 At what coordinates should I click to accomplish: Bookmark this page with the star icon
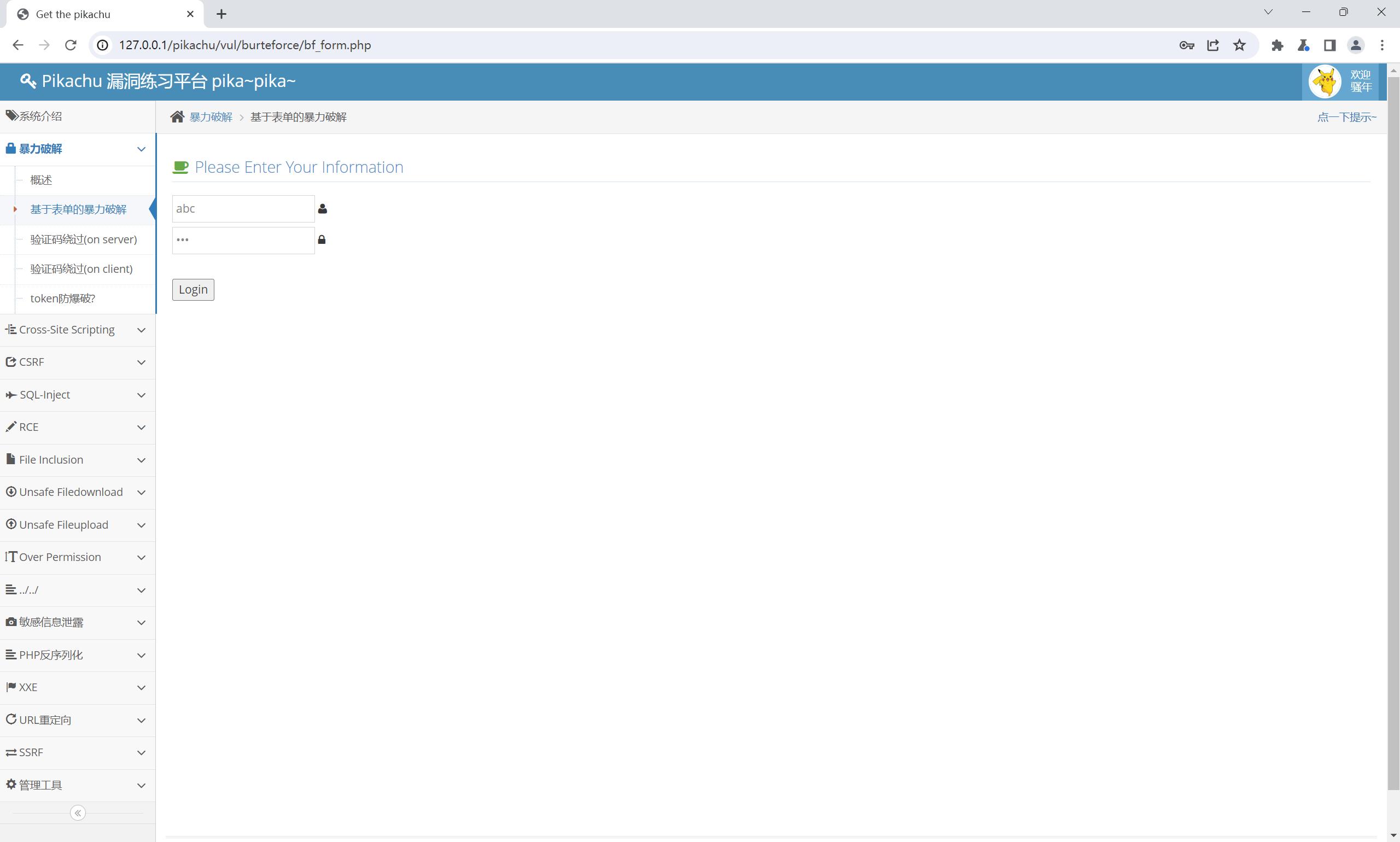point(1239,45)
